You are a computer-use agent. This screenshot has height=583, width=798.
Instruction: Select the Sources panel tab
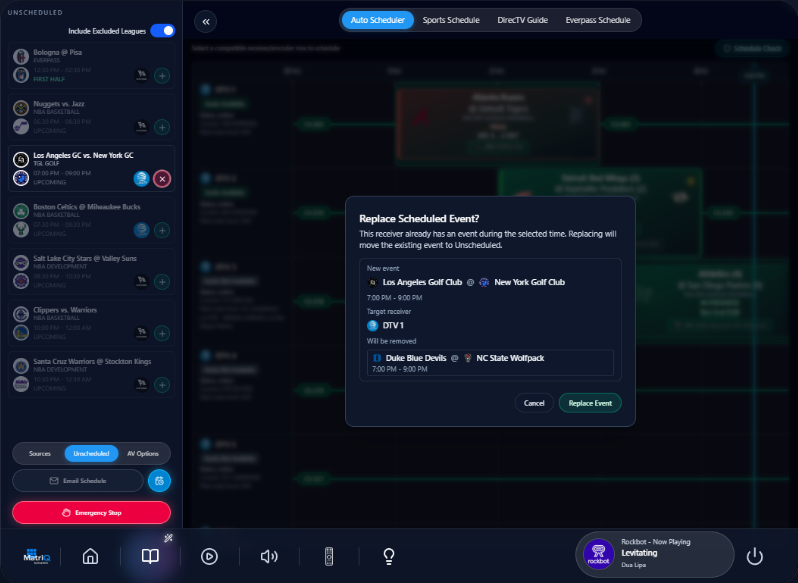(x=40, y=453)
